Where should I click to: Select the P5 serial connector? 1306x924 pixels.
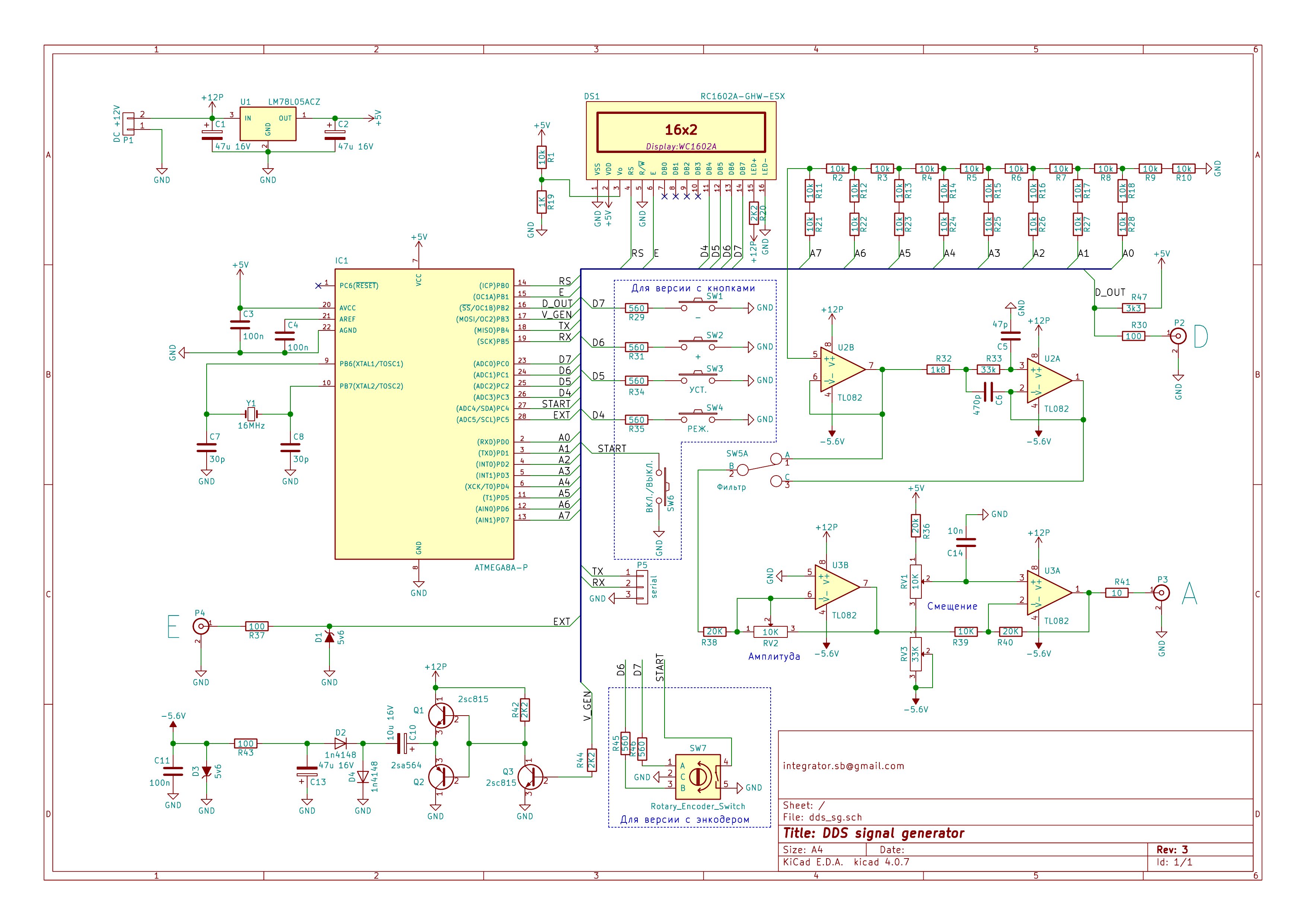pyautogui.click(x=642, y=586)
